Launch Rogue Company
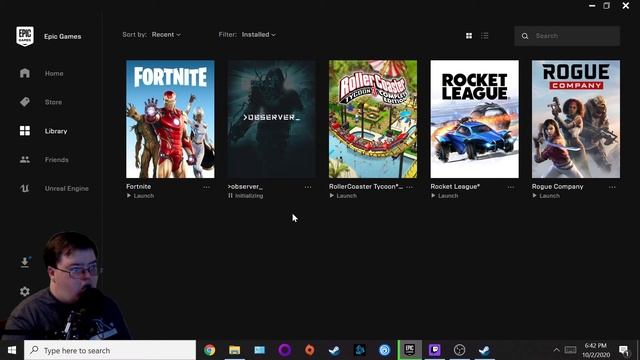The height and width of the screenshot is (360, 640). coord(546,196)
